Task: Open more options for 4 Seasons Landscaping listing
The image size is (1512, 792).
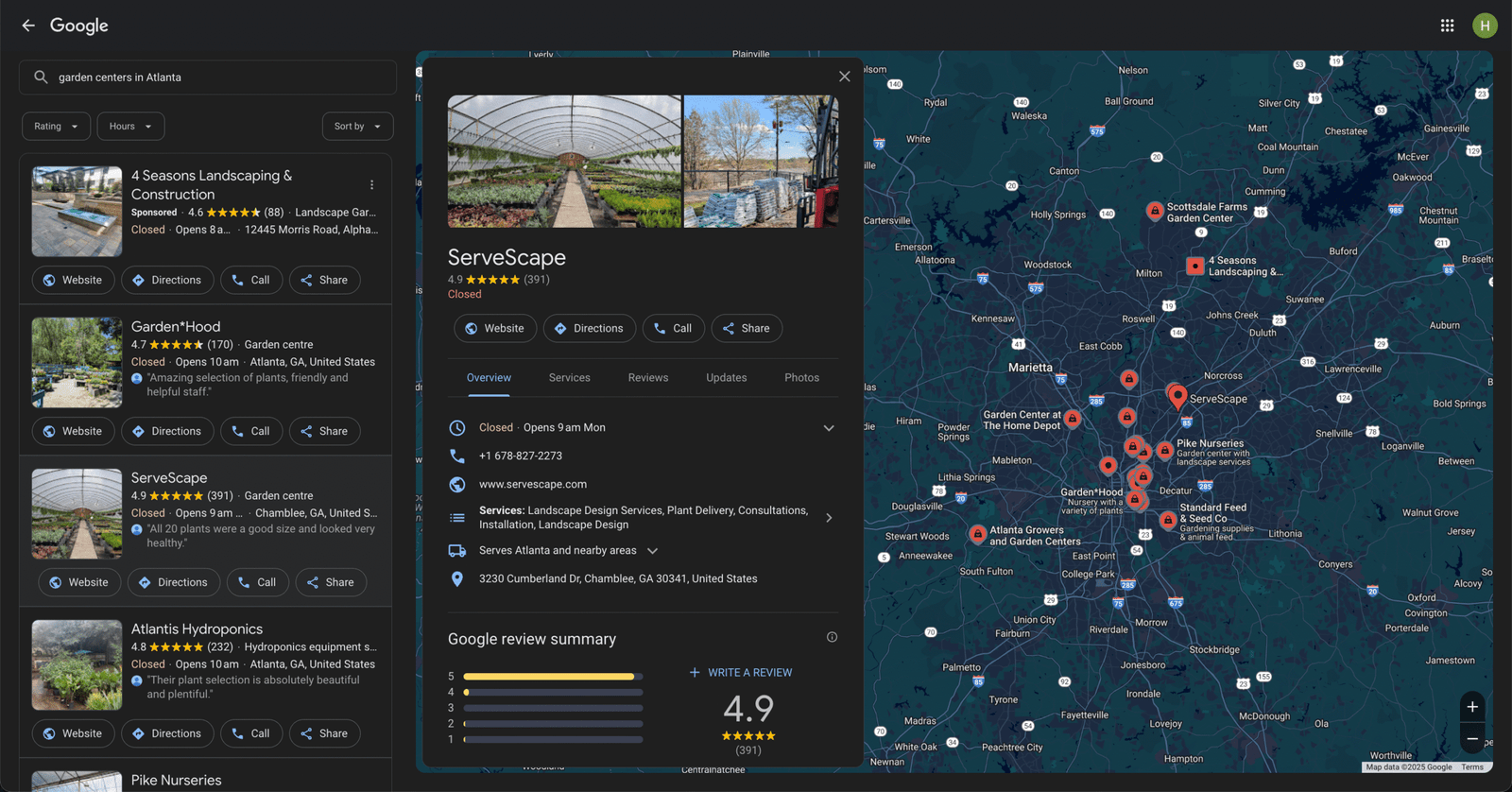Action: point(371,185)
